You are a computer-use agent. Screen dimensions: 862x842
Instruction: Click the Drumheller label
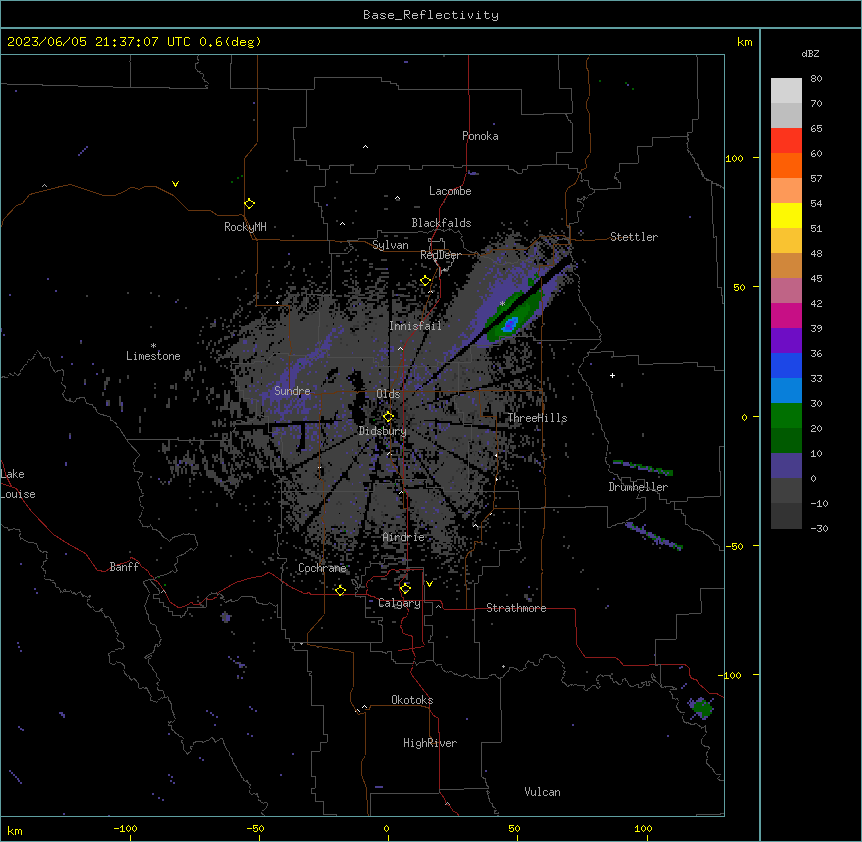638,487
